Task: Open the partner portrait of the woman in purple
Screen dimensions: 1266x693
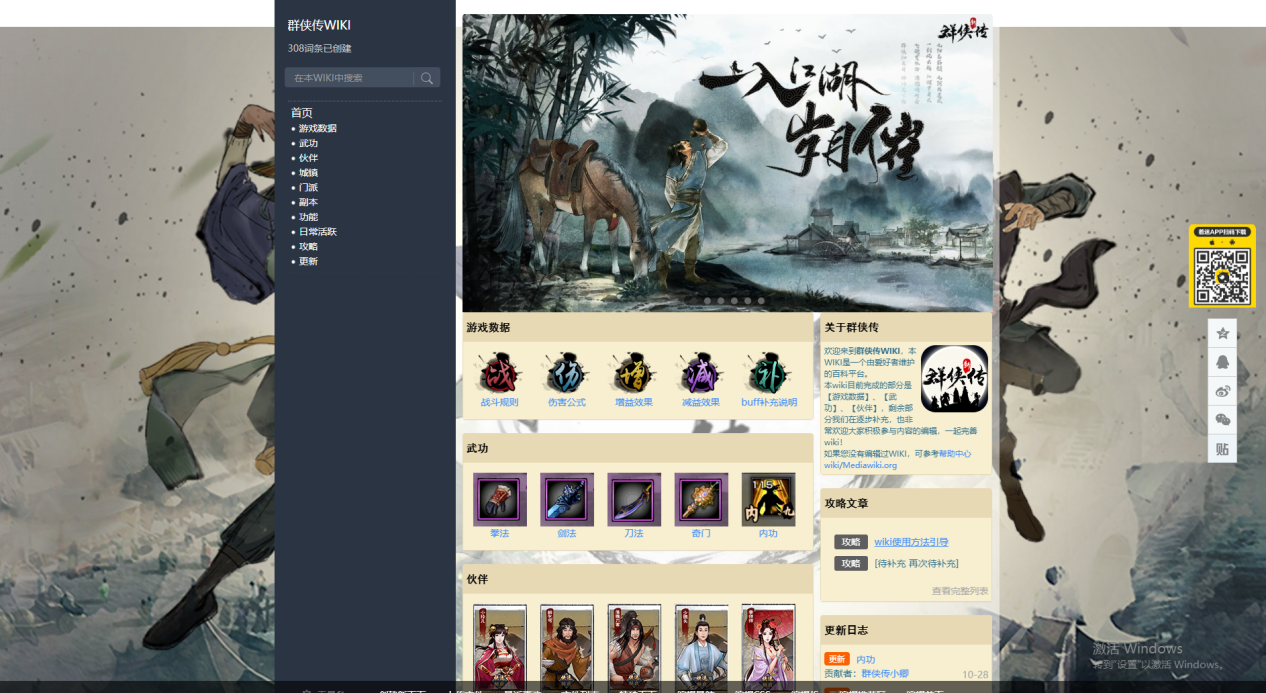Action: [x=768, y=647]
